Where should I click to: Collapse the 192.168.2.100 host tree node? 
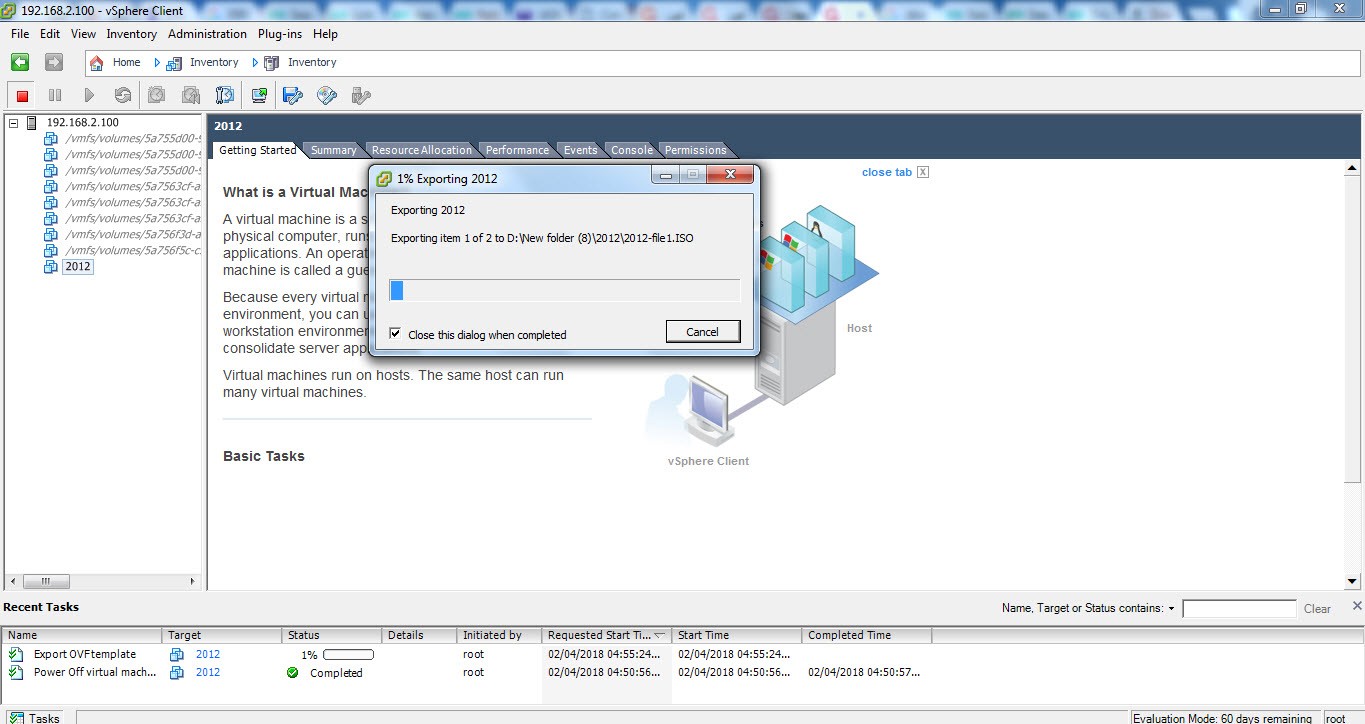(x=14, y=123)
